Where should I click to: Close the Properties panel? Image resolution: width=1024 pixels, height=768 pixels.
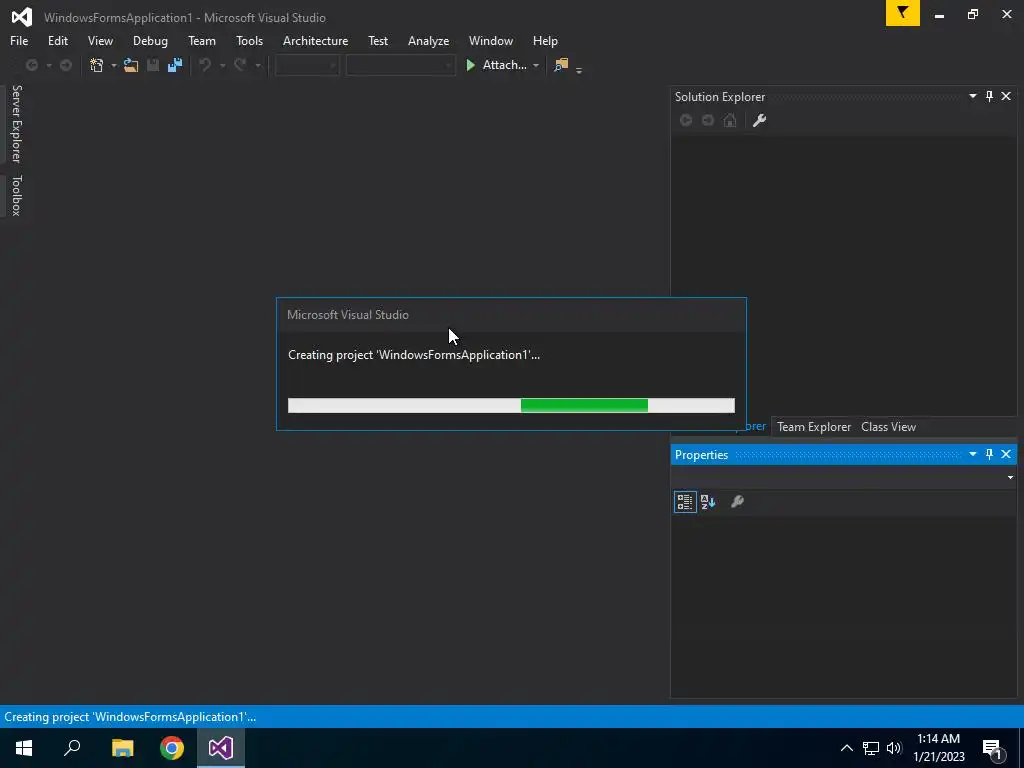coord(1006,454)
